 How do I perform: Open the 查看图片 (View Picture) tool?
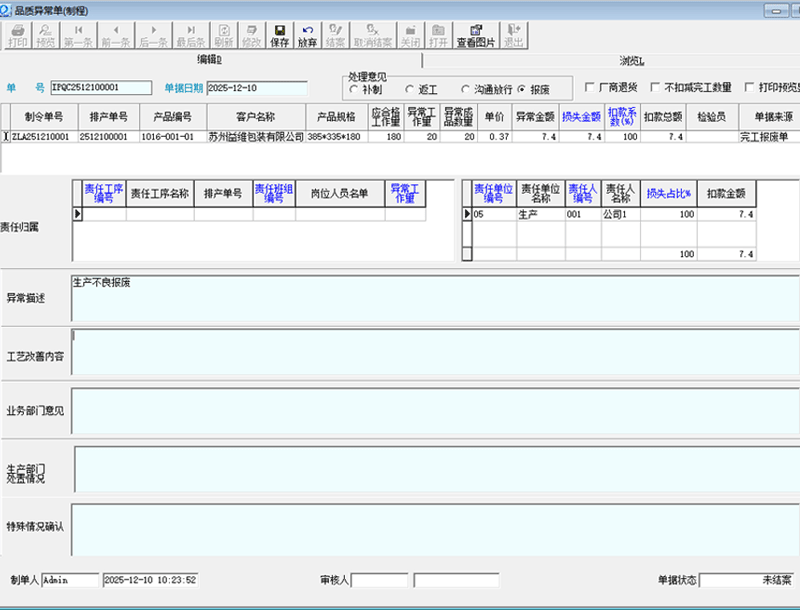tap(476, 36)
